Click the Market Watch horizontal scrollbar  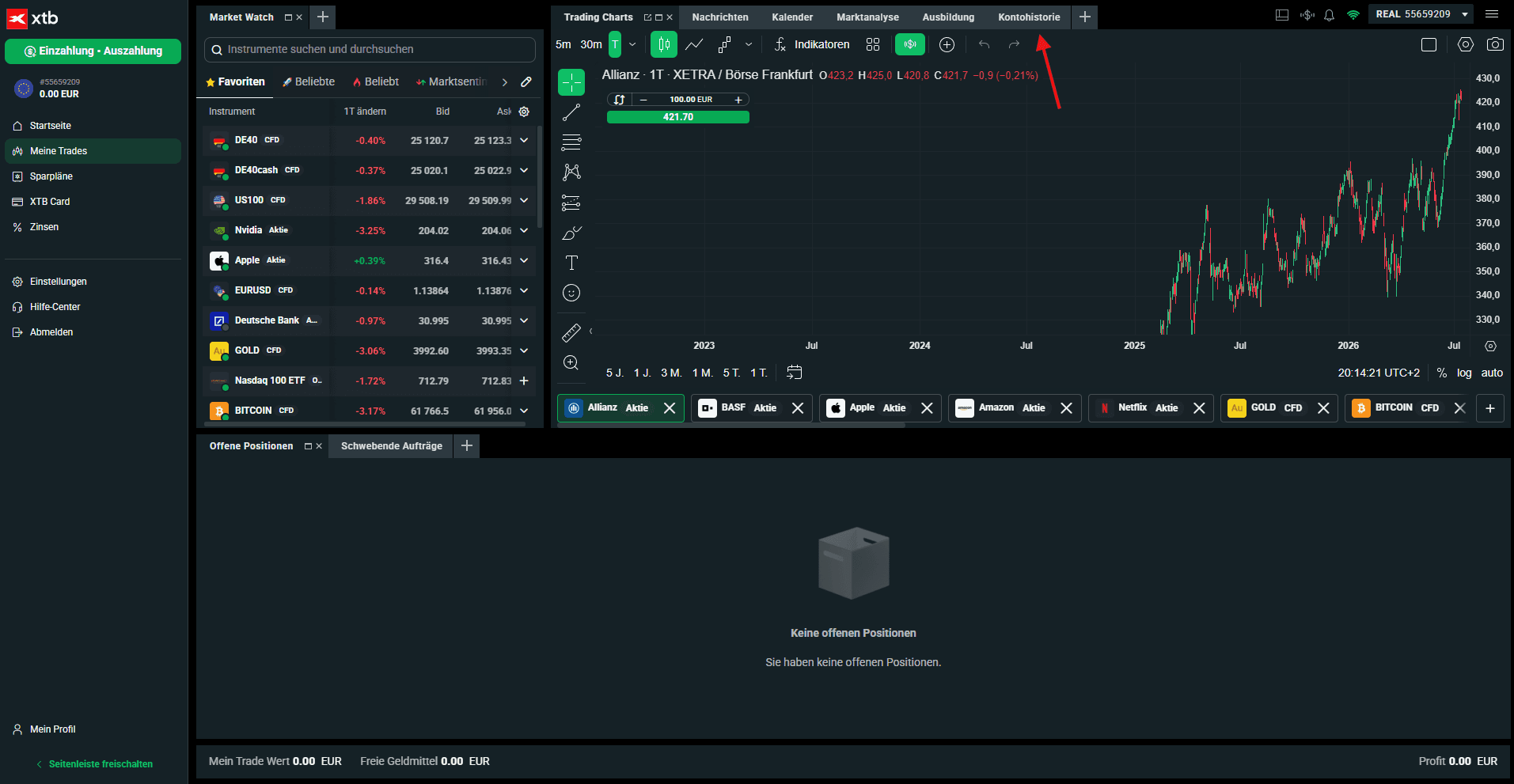click(364, 424)
